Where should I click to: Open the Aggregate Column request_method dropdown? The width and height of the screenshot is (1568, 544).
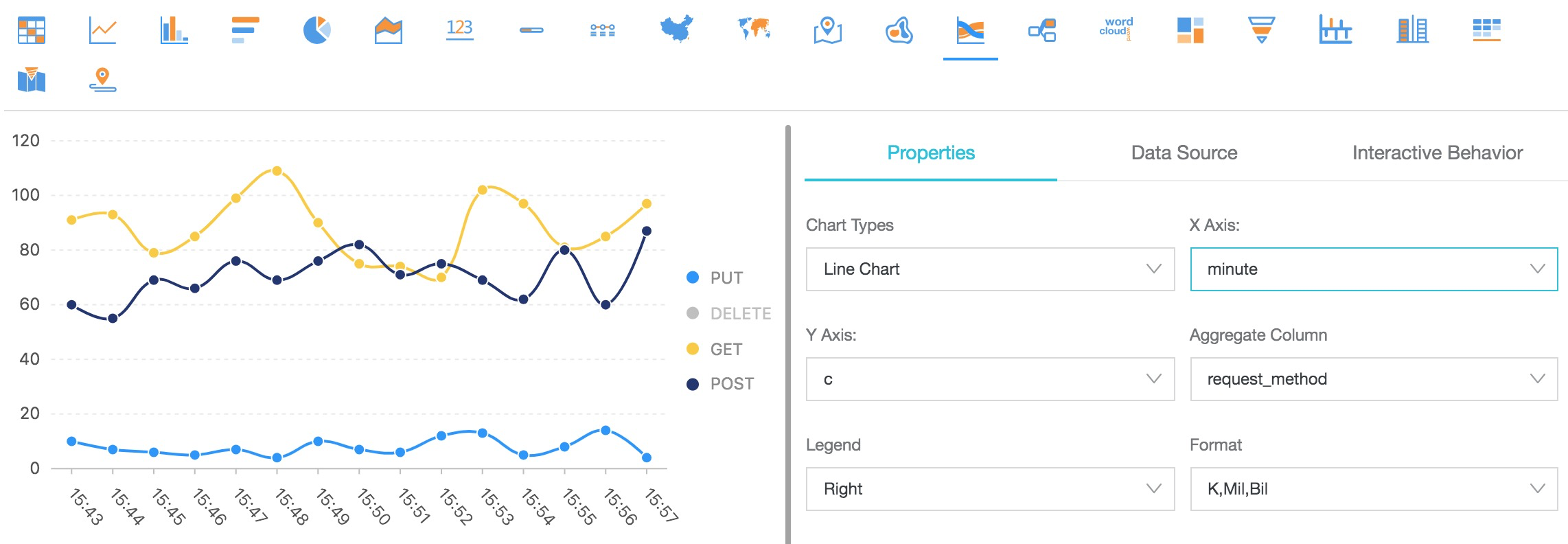tap(1373, 379)
